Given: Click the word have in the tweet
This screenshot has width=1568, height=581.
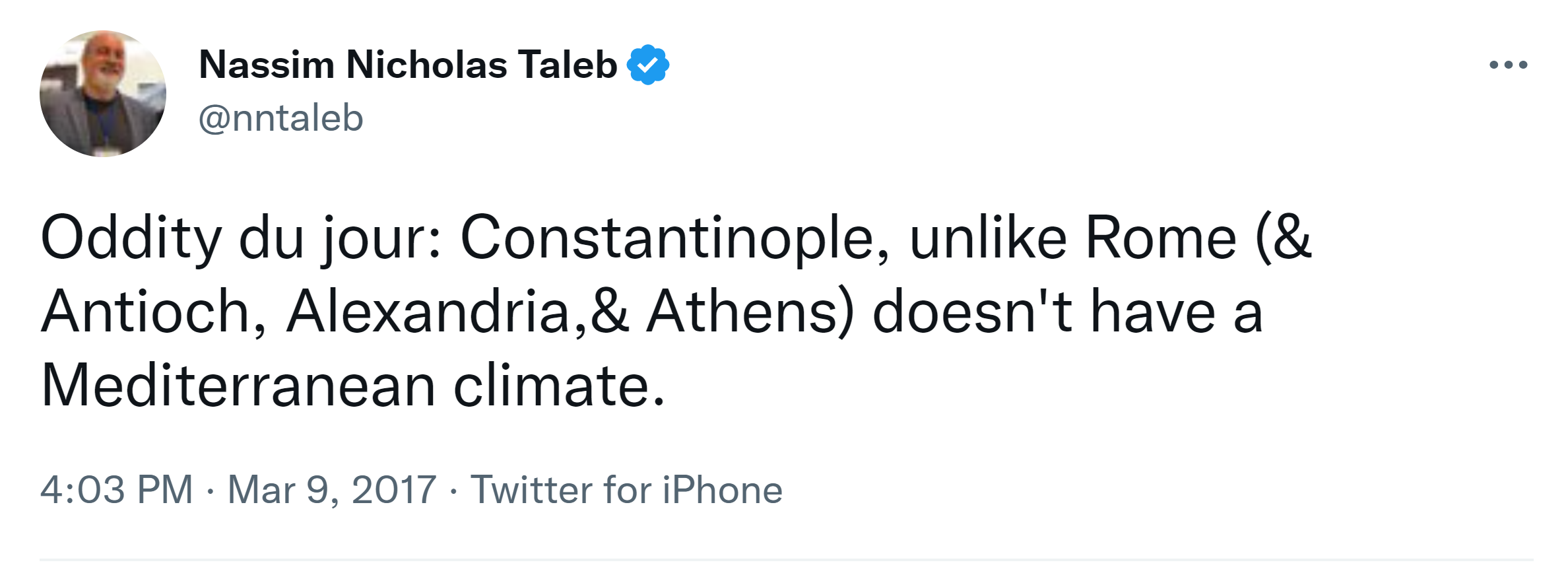Looking at the screenshot, I should (1152, 312).
